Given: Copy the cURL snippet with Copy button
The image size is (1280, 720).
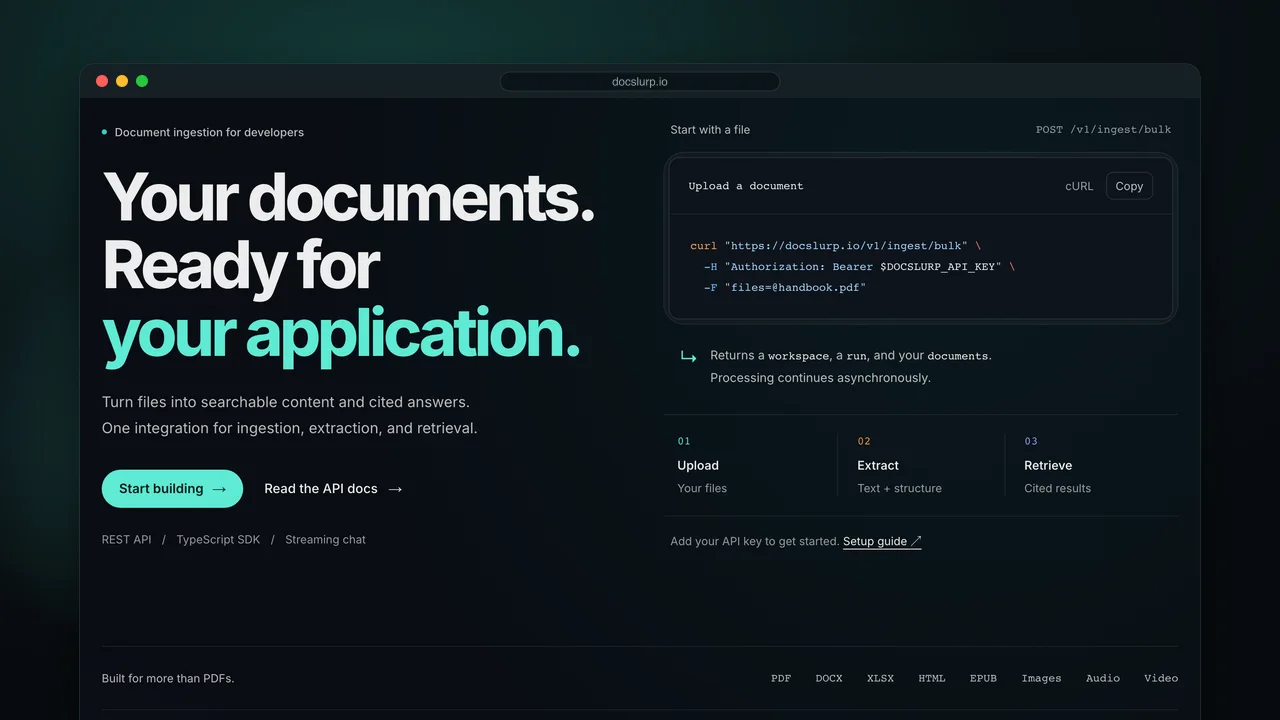Looking at the screenshot, I should [x=1129, y=186].
